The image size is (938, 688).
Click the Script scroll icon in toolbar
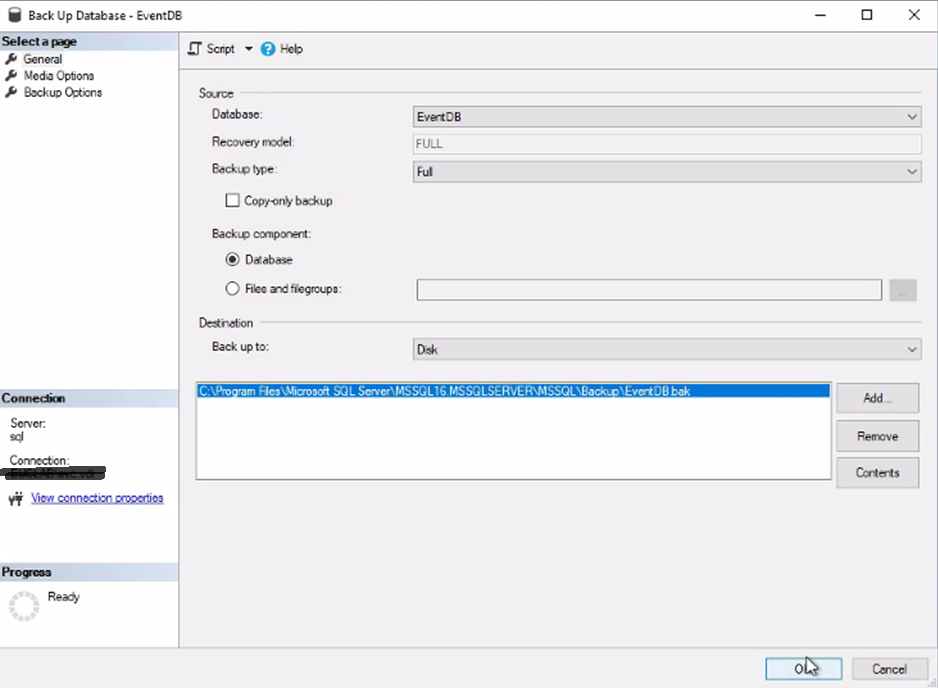click(195, 49)
